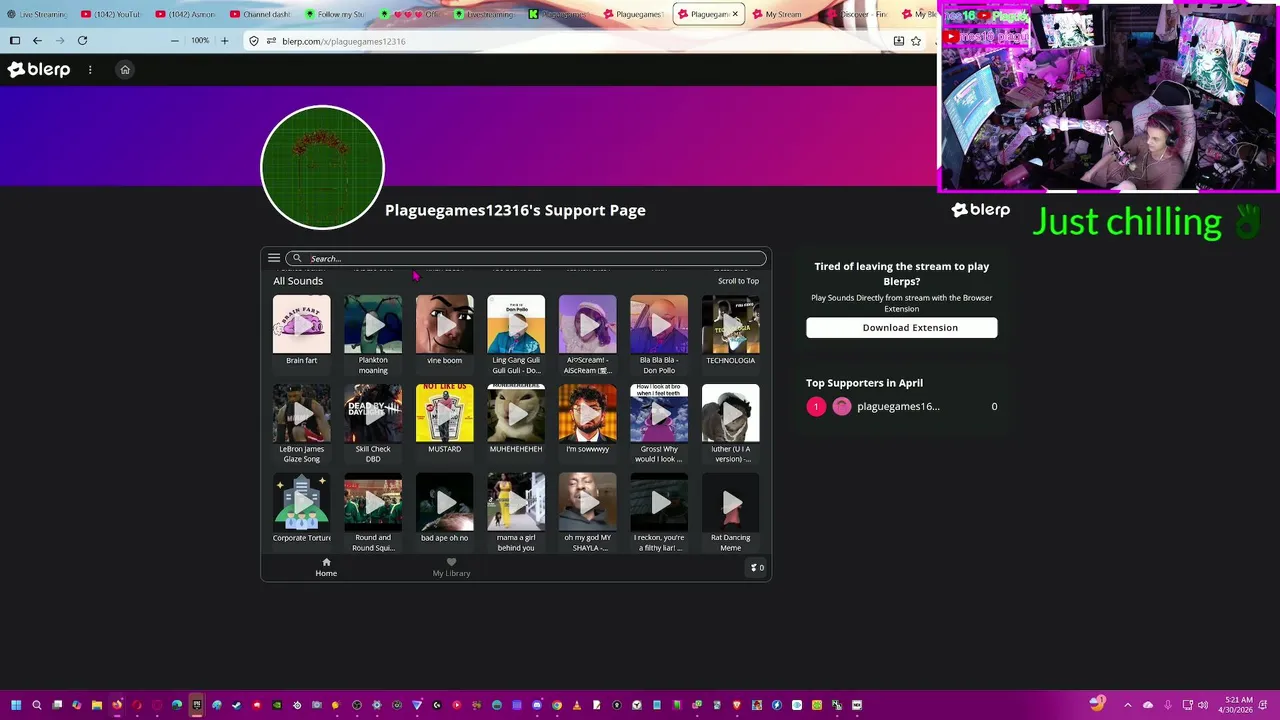1280x720 pixels.
Task: Zoom out using the minus button
Action: coord(175,41)
